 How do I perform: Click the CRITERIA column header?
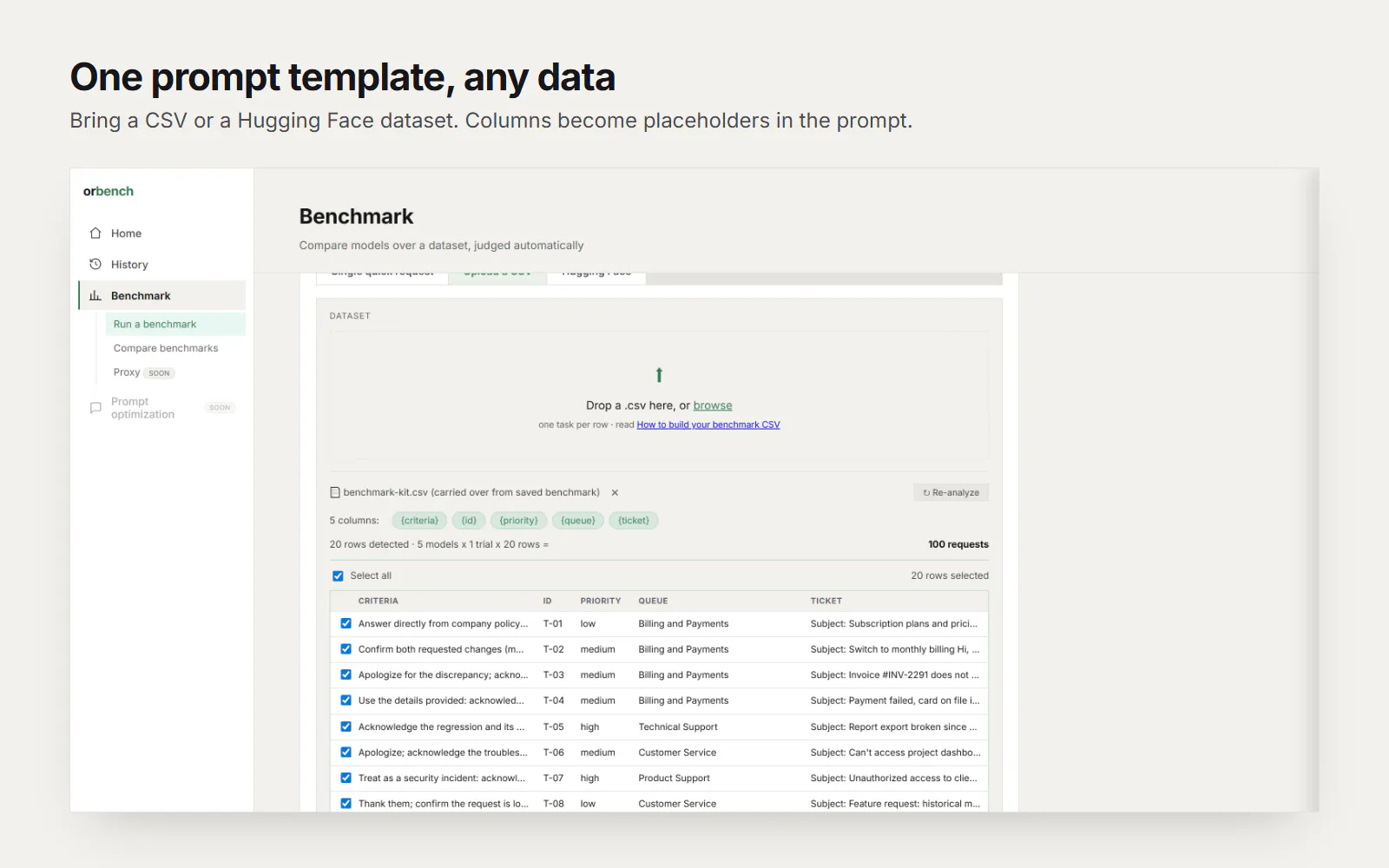378,601
